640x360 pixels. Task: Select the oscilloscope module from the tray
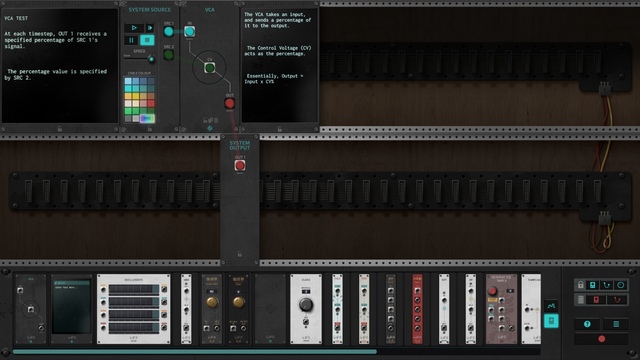coord(133,309)
